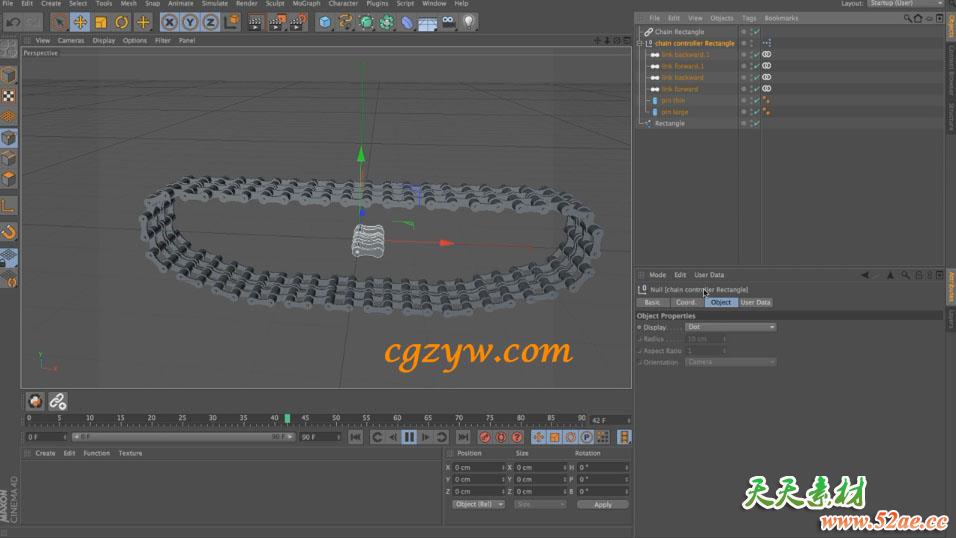The image size is (956, 538).
Task: Collapse the chain controller Rectangle tree node
Action: click(x=640, y=43)
